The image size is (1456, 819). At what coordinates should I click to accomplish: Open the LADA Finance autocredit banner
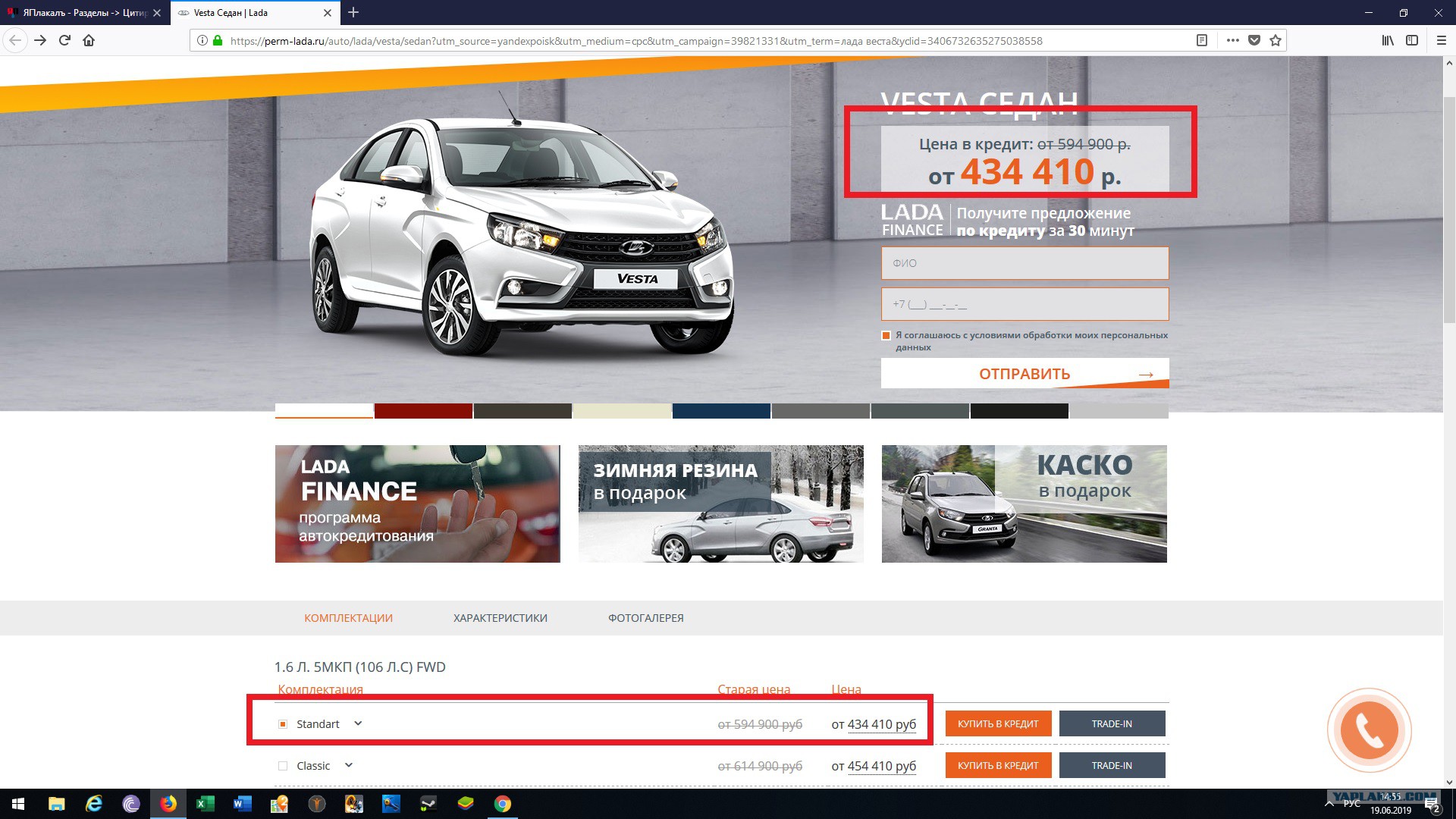(x=418, y=504)
